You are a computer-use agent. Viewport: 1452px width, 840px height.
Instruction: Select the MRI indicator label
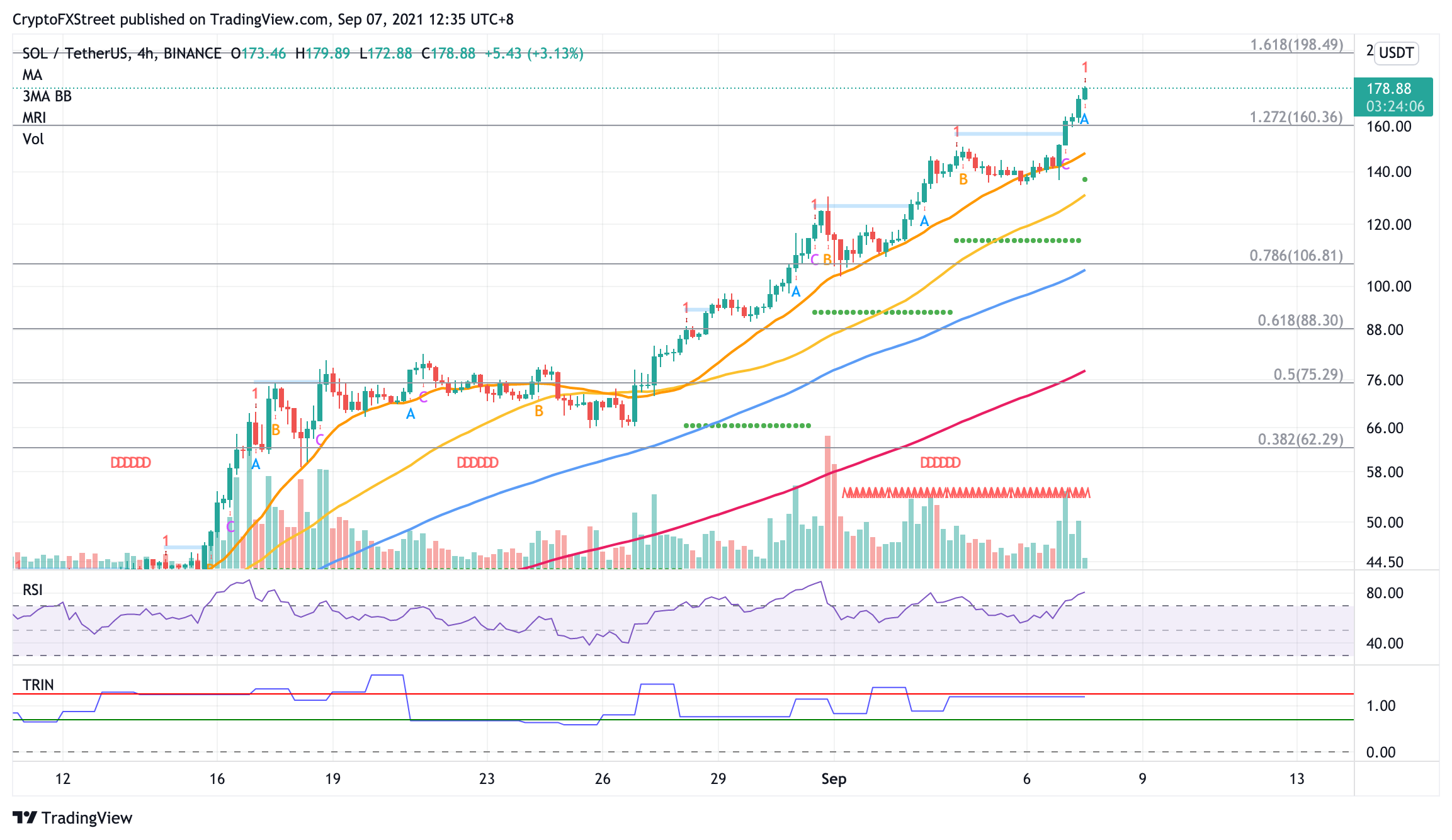35,118
